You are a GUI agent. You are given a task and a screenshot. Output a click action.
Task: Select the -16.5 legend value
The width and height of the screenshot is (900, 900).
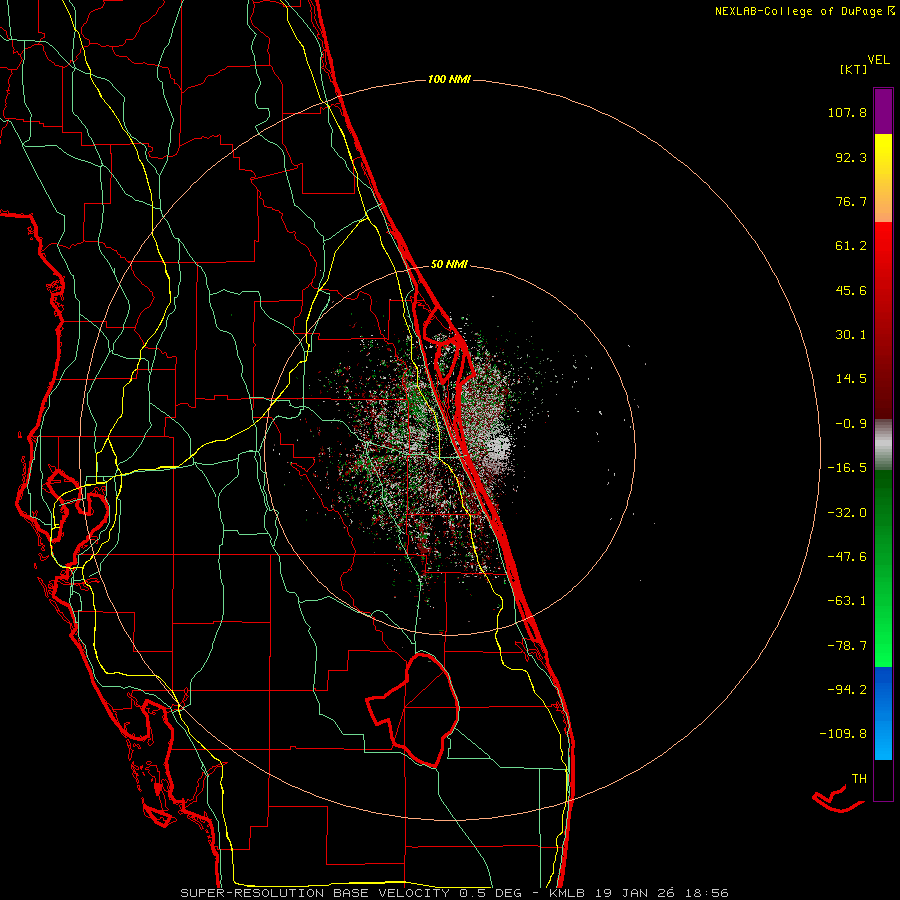pos(847,468)
